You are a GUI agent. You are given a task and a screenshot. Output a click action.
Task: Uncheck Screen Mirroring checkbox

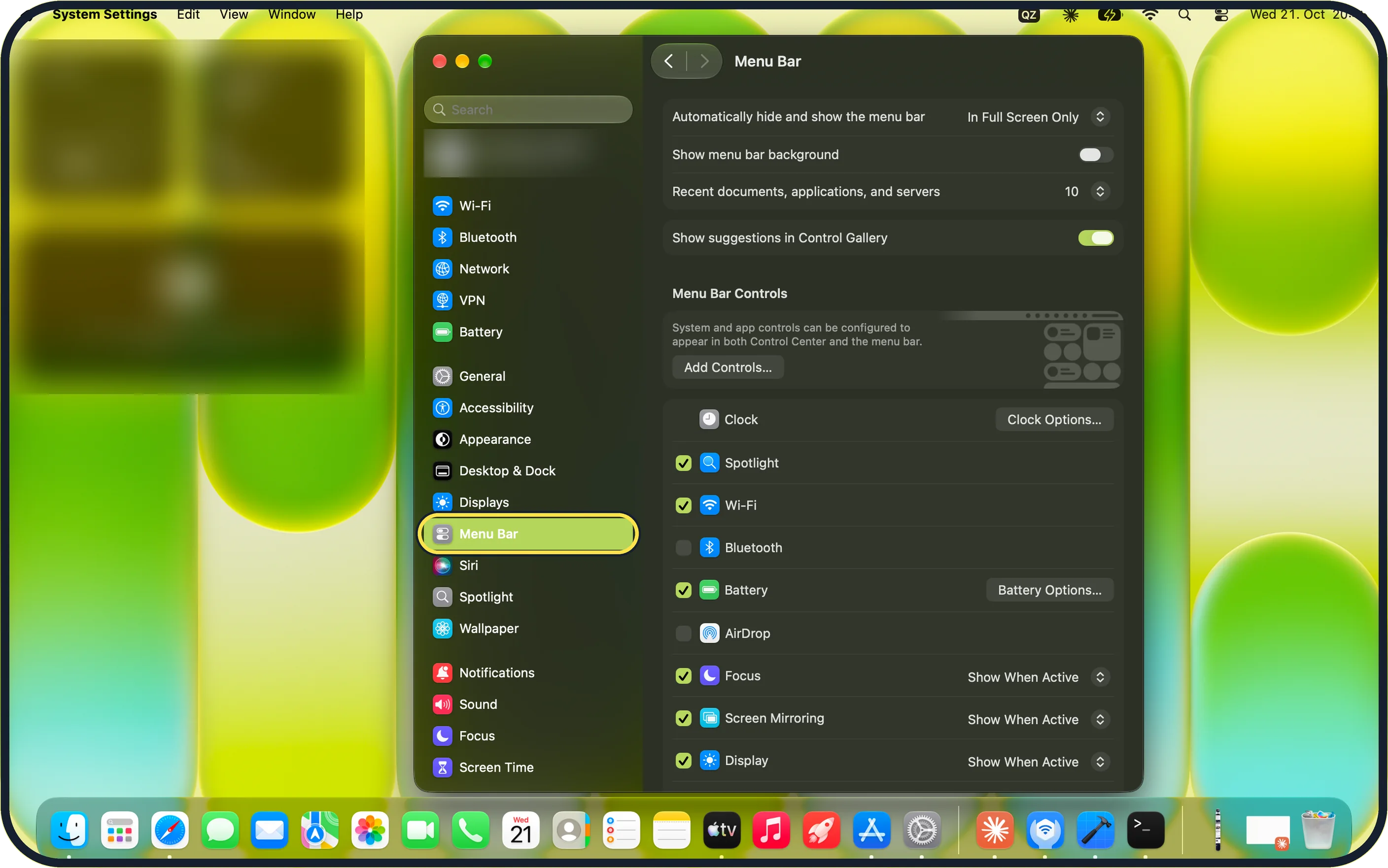pos(683,718)
